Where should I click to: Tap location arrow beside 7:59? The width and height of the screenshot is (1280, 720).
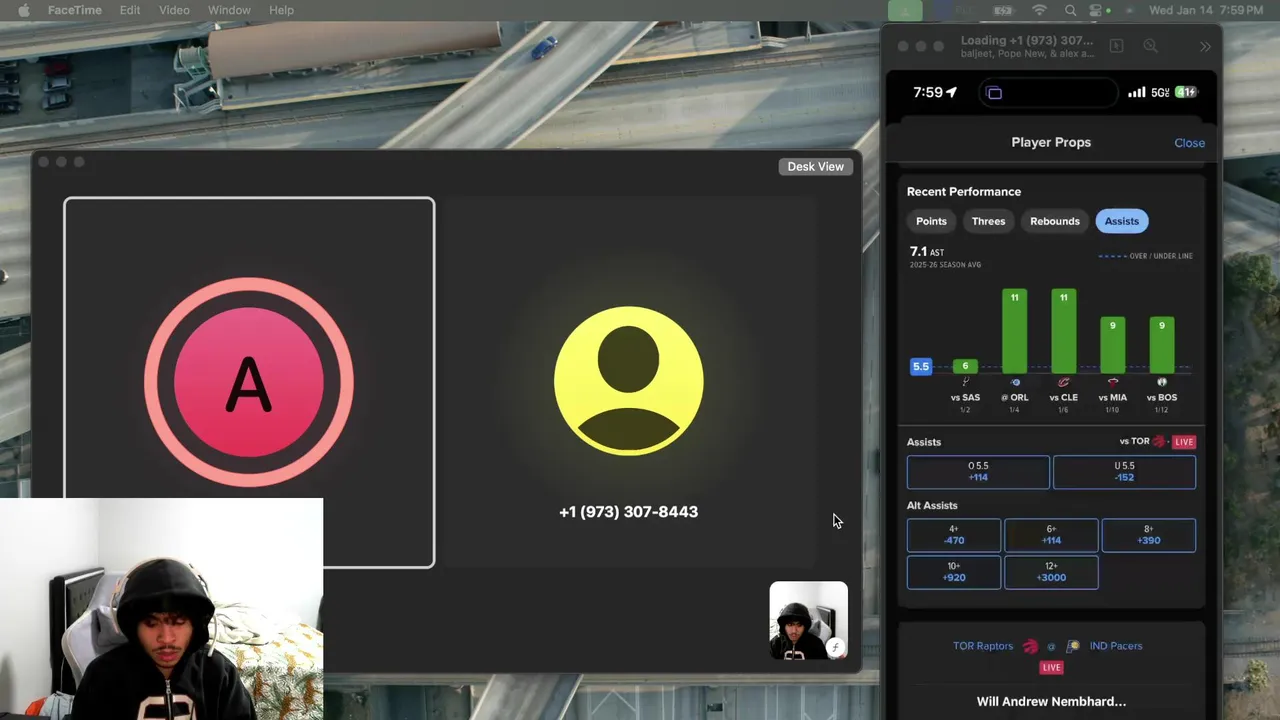951,92
